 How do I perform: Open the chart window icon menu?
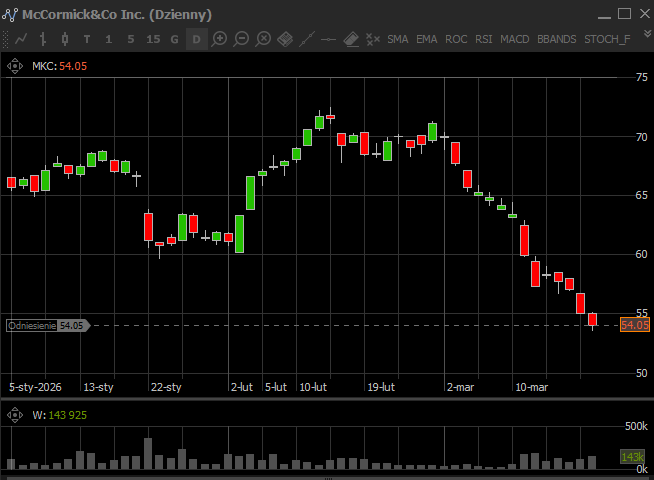(11, 14)
